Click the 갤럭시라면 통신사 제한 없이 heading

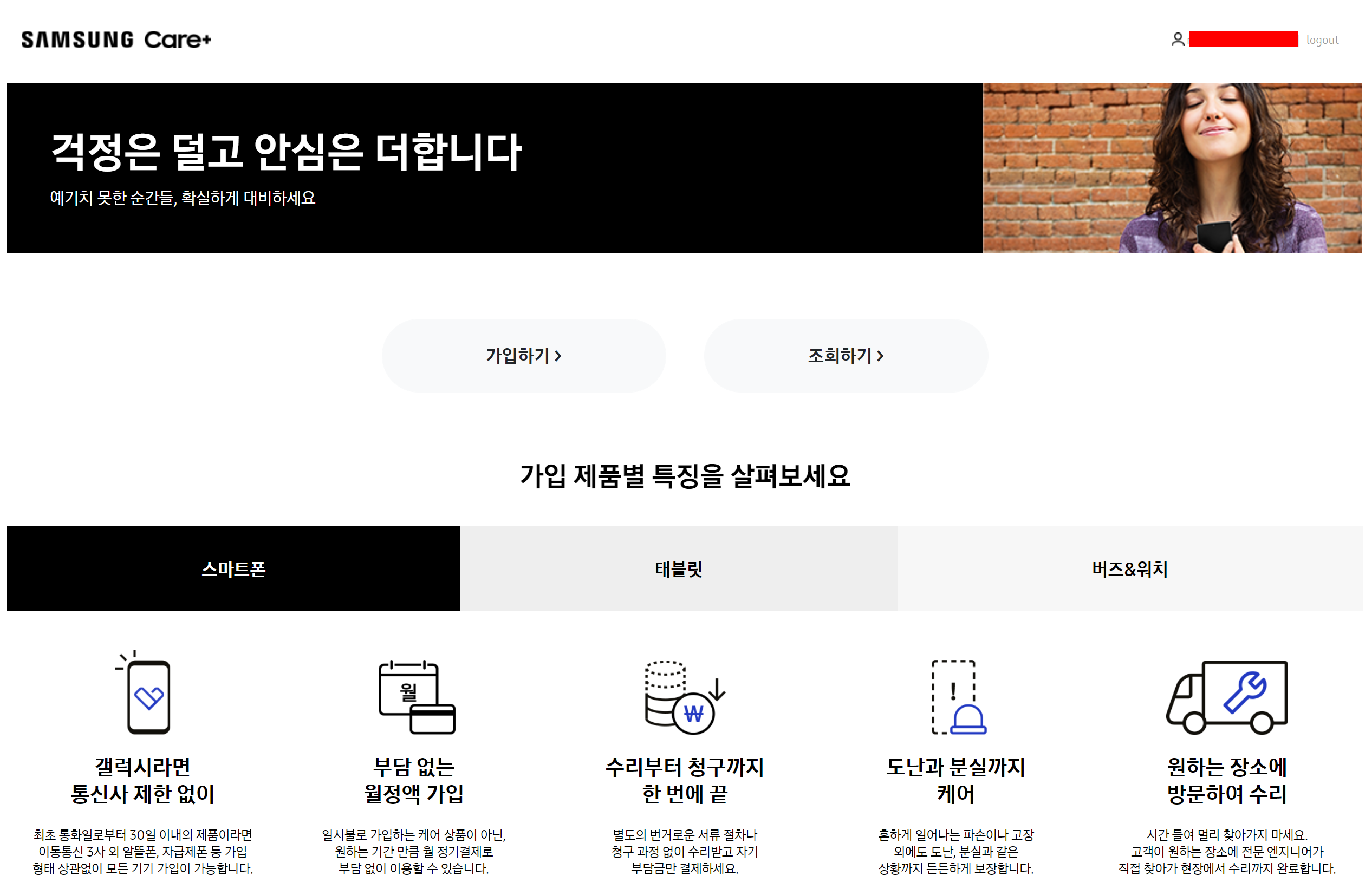tap(142, 780)
